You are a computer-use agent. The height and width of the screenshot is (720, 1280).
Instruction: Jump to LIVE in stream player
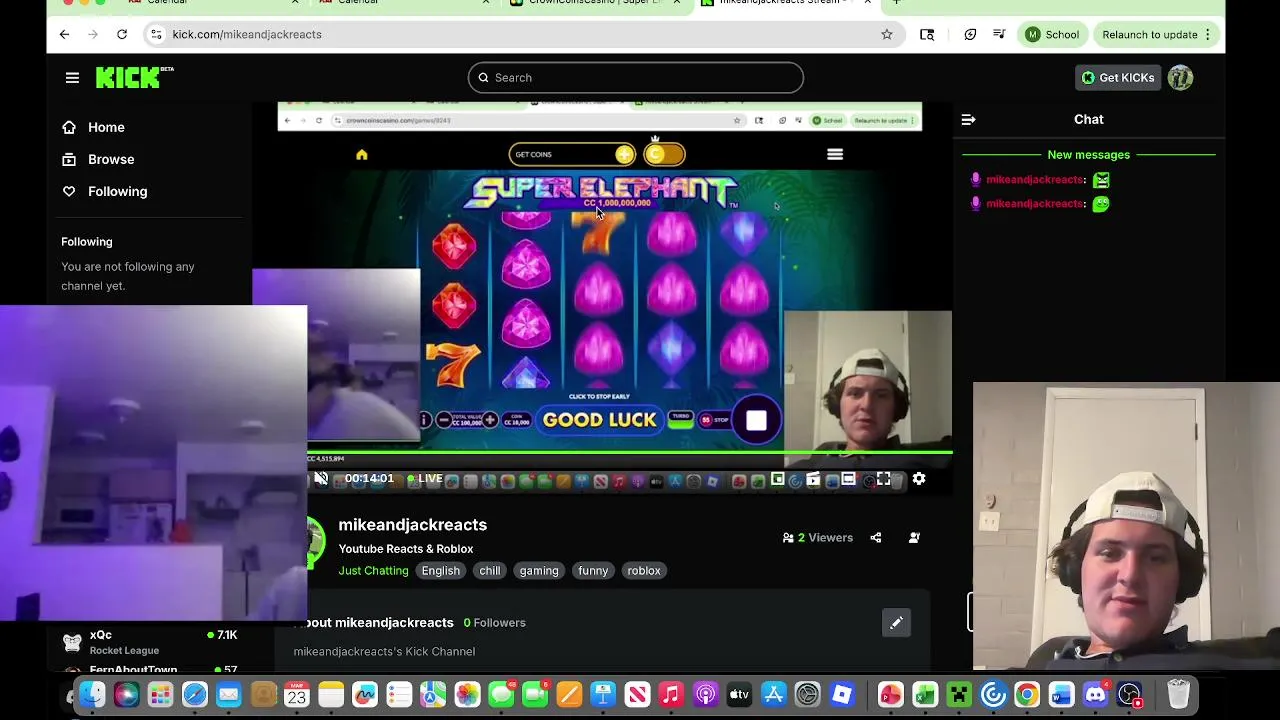(x=425, y=479)
